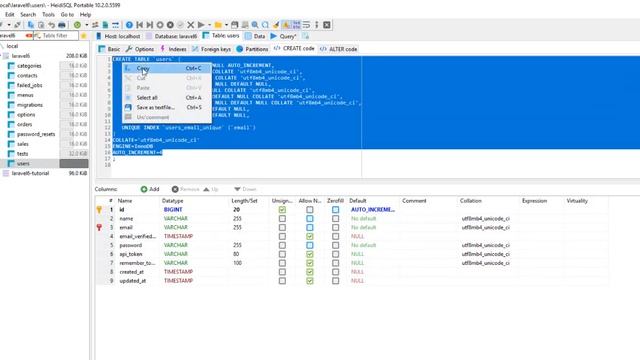The width and height of the screenshot is (640, 360).
Task: Toggle Unsigned checkbox for password column
Action: tap(282, 245)
